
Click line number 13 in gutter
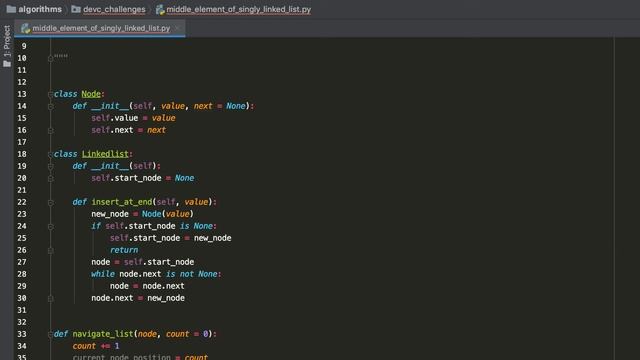(22, 94)
